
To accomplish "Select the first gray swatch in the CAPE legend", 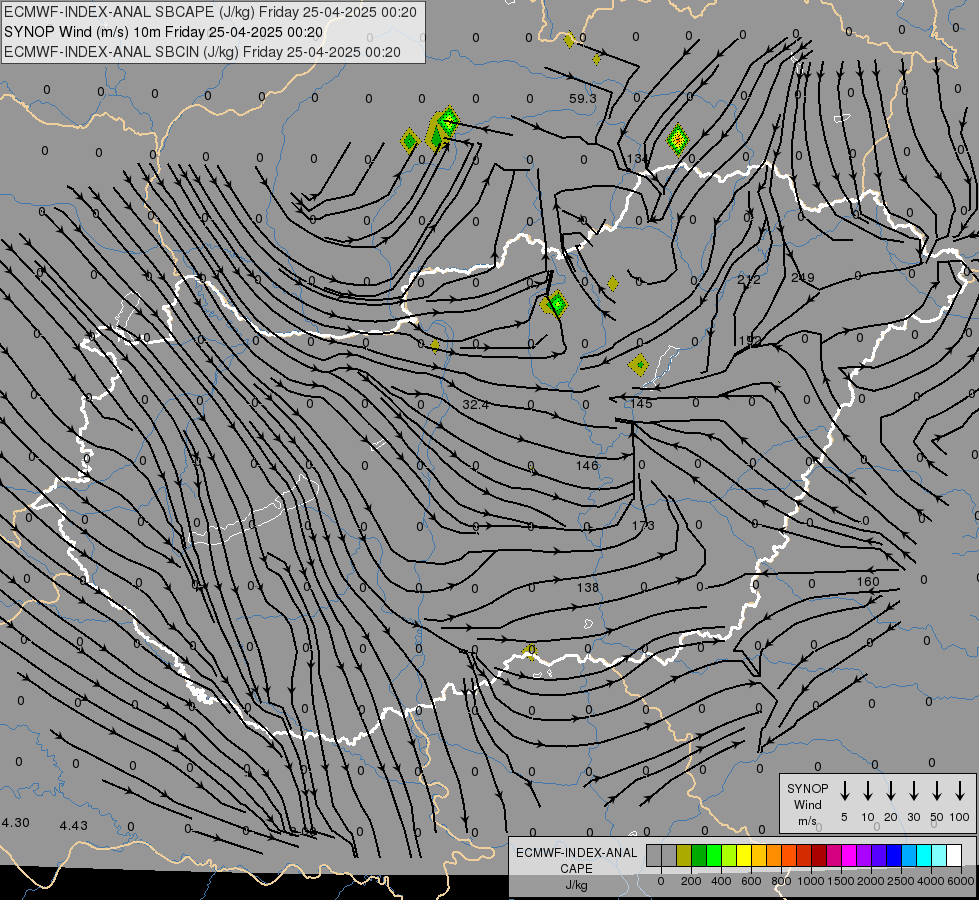I will (654, 855).
